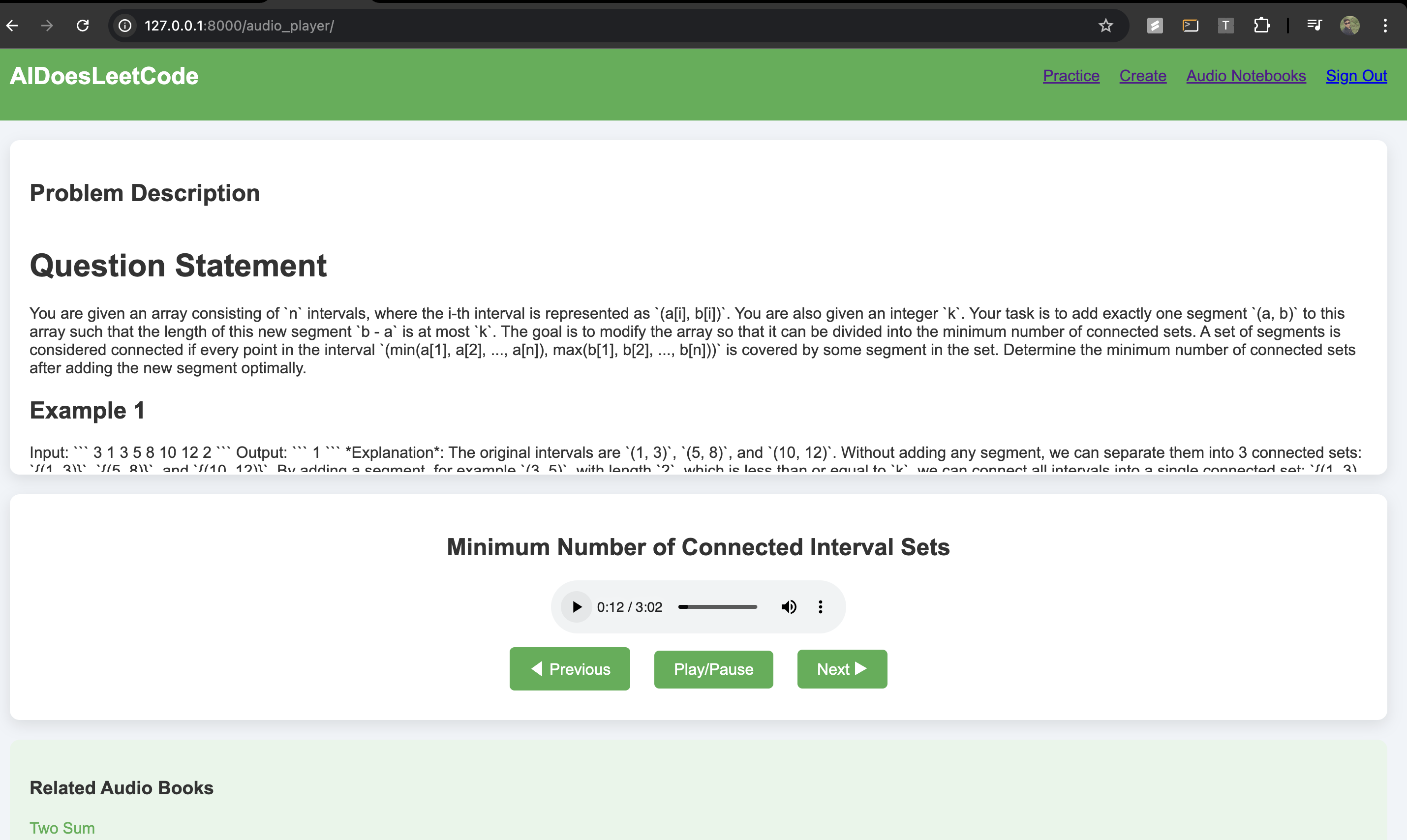Image resolution: width=1407 pixels, height=840 pixels.
Task: Go to Audio Notebooks in navigation
Action: (1246, 76)
